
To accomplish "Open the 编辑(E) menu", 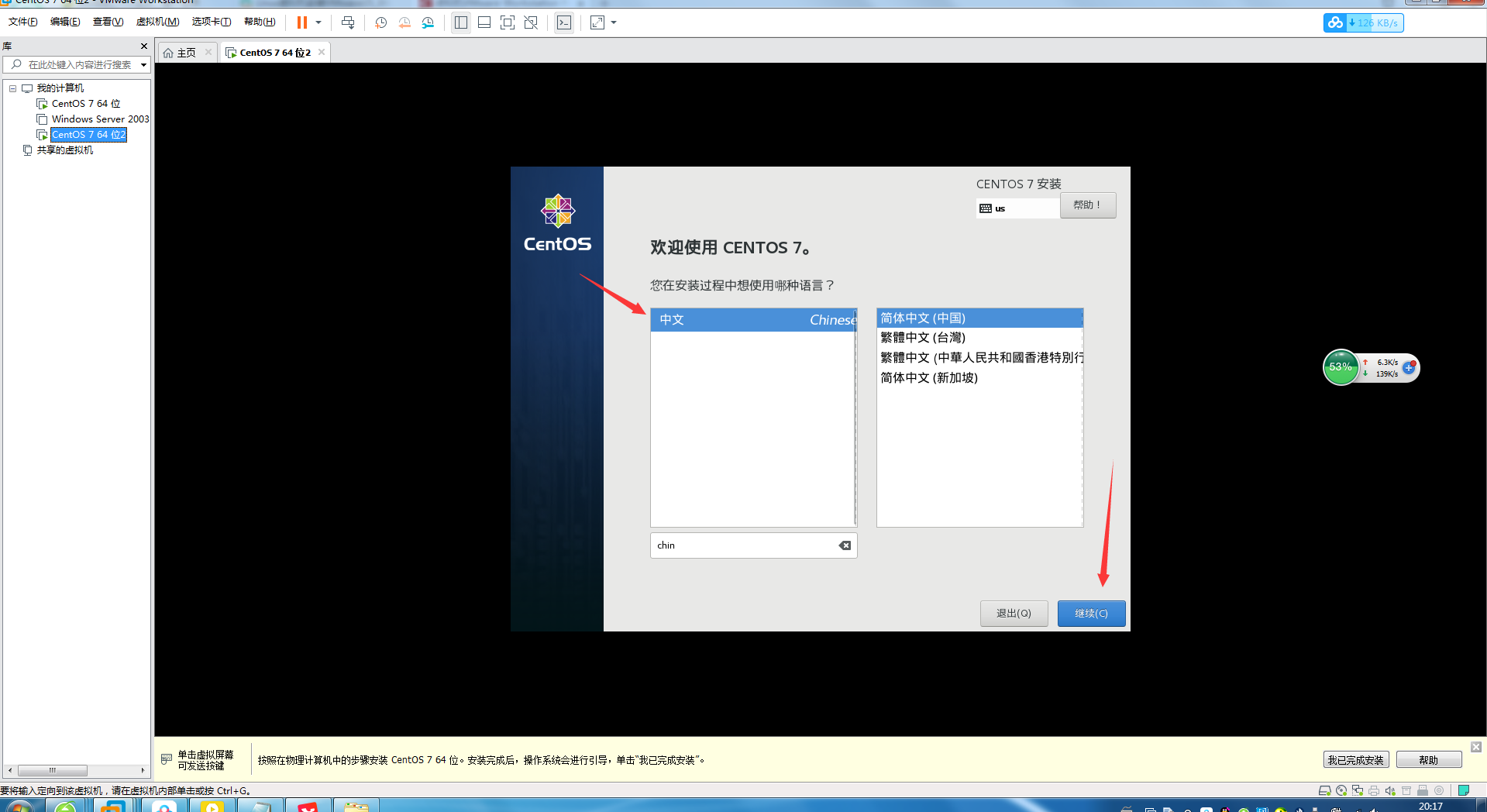I will coord(65,22).
